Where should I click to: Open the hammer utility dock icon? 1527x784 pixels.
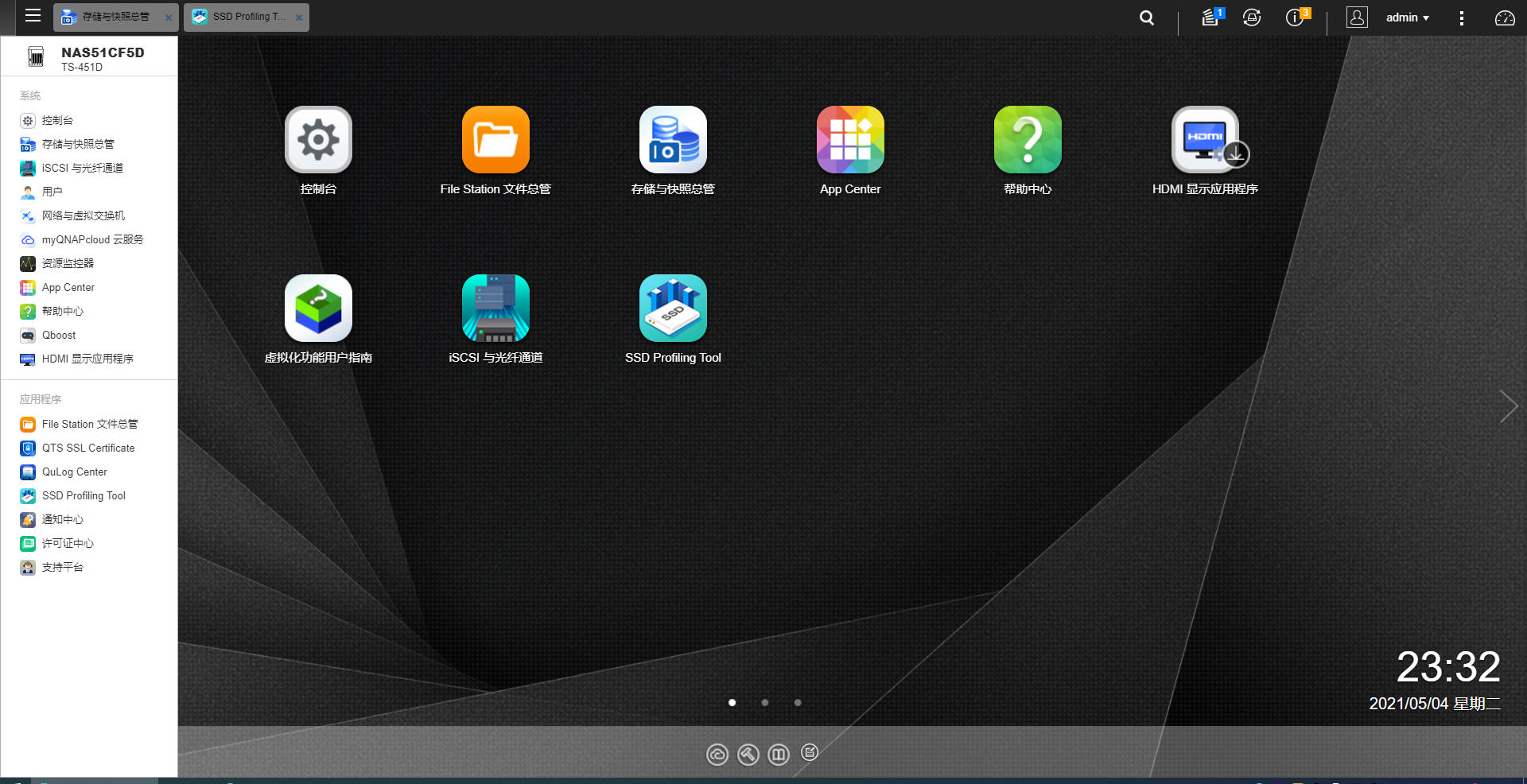coord(748,754)
